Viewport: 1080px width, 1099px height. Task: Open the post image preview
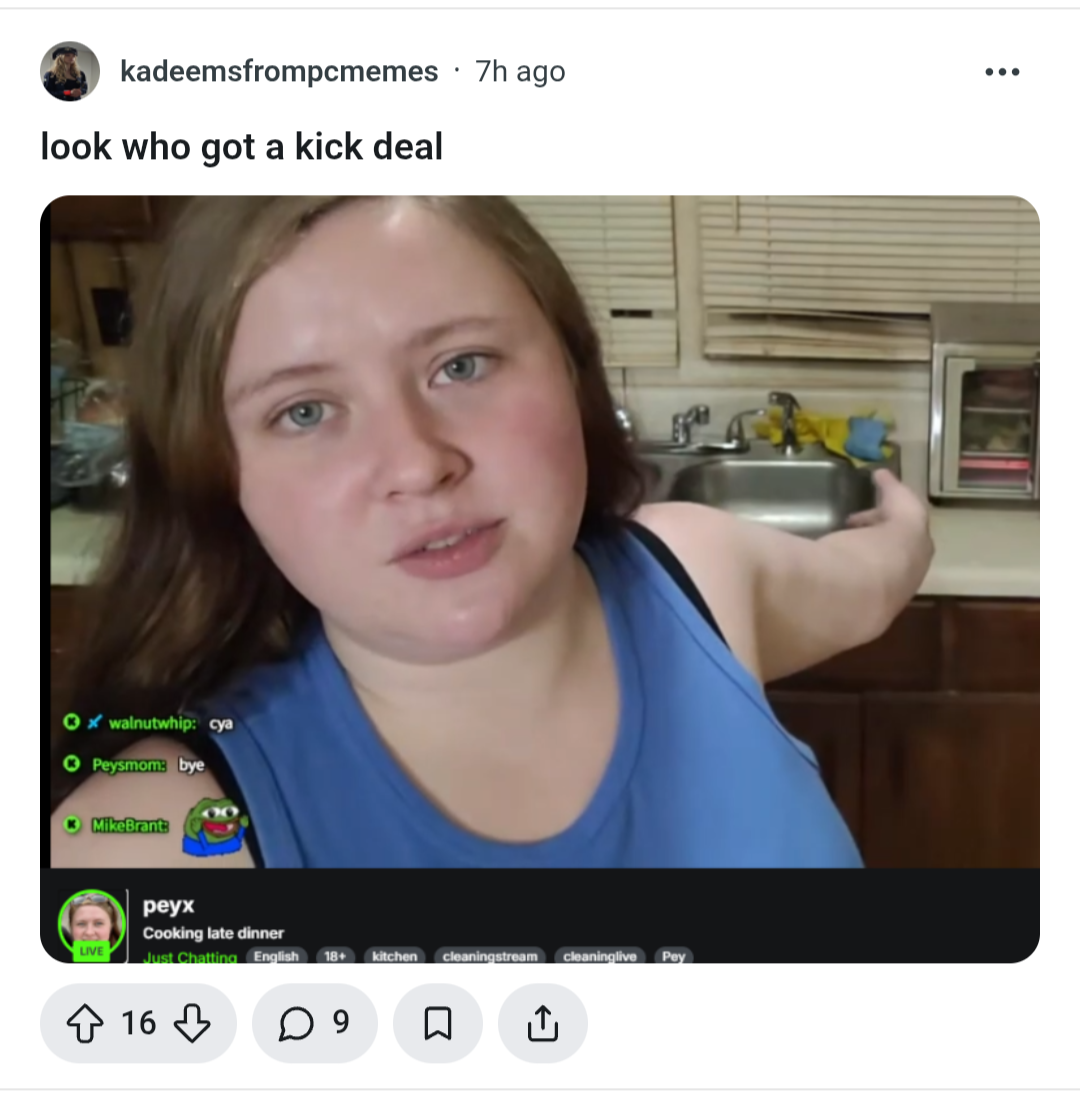coord(540,579)
